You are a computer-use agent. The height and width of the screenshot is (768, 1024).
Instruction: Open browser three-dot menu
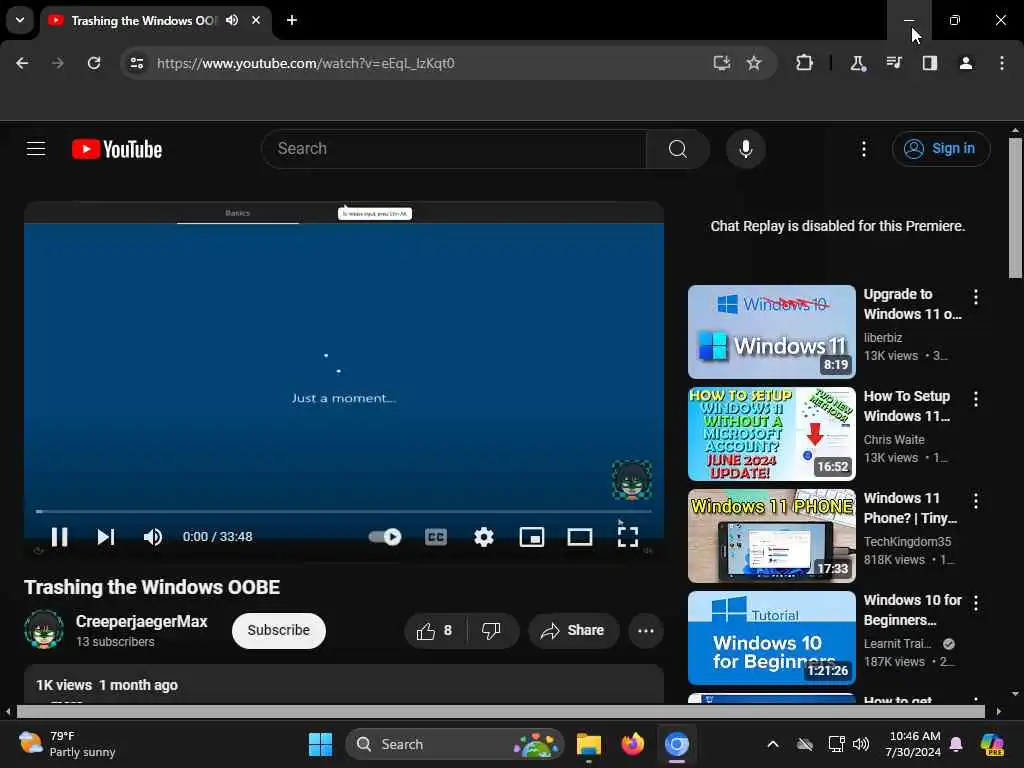coord(1002,63)
